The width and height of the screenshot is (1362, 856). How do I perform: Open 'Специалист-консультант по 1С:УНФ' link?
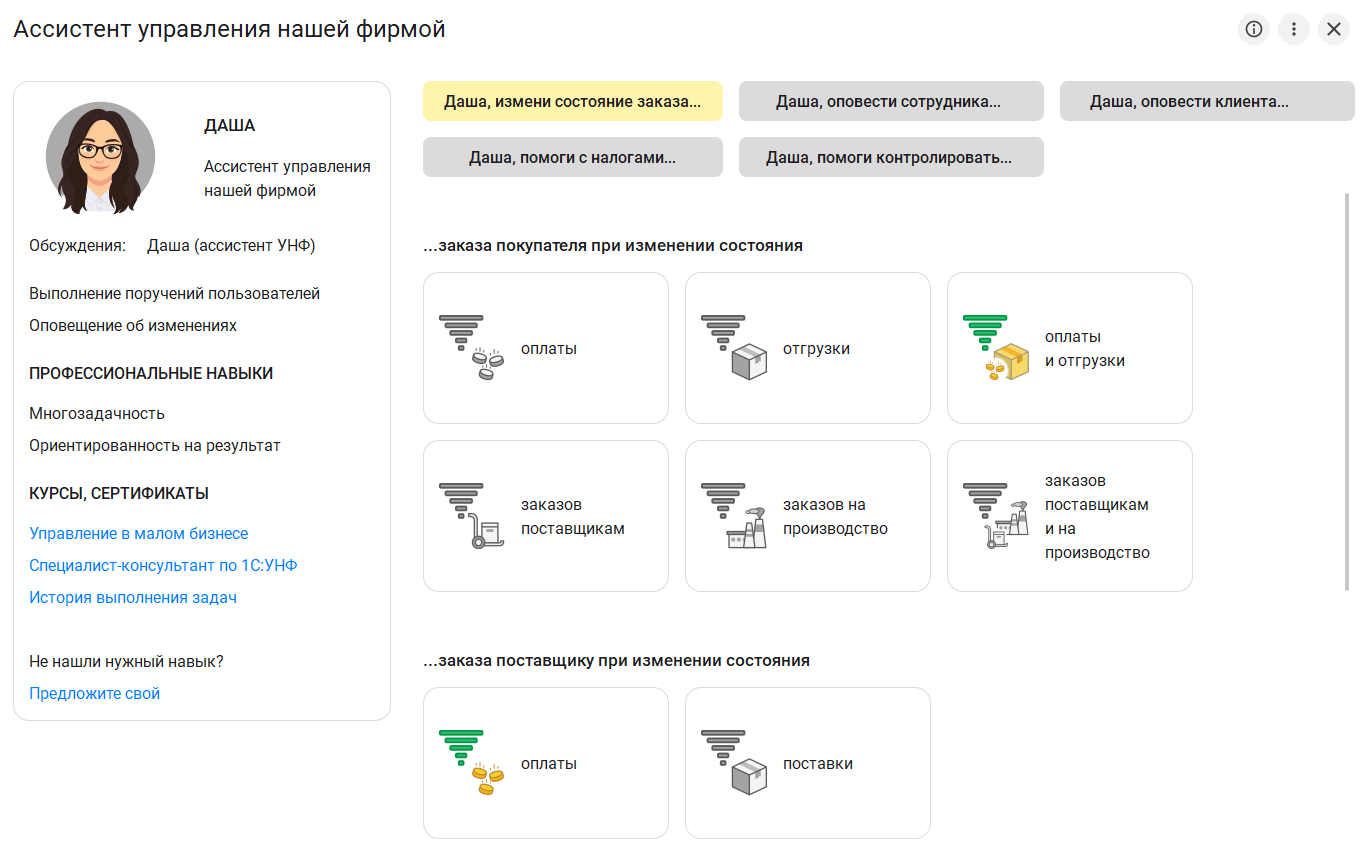click(164, 566)
